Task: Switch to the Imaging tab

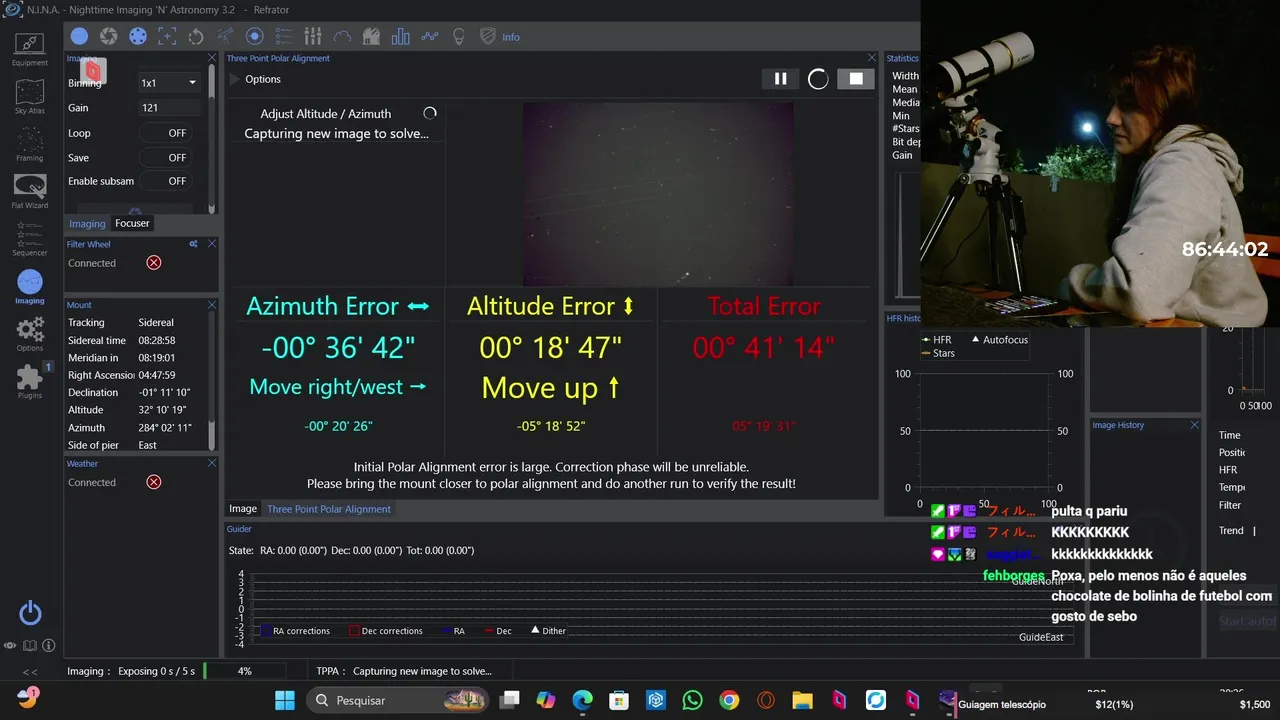Action: [87, 223]
